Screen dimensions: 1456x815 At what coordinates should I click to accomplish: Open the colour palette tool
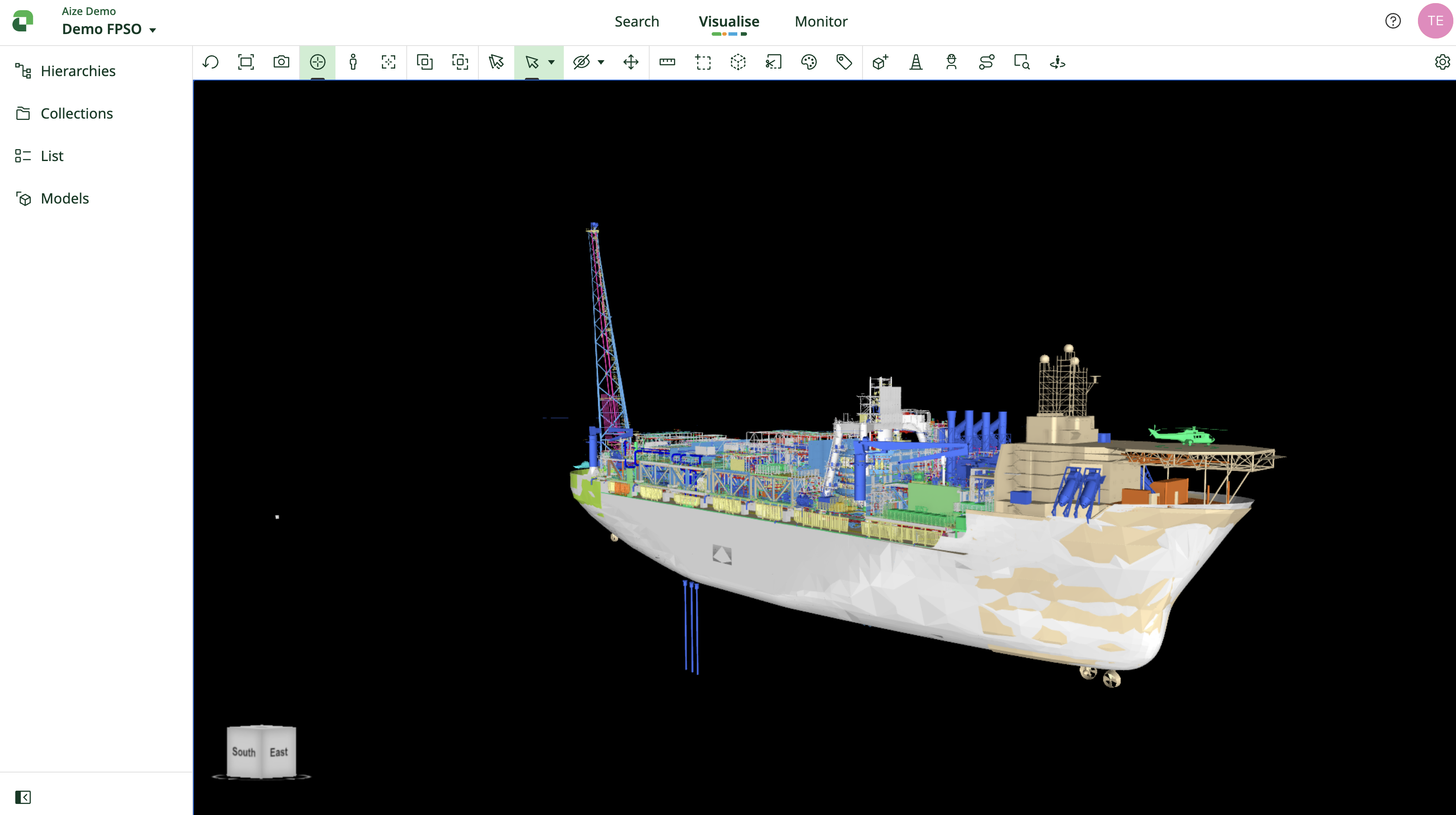click(808, 62)
